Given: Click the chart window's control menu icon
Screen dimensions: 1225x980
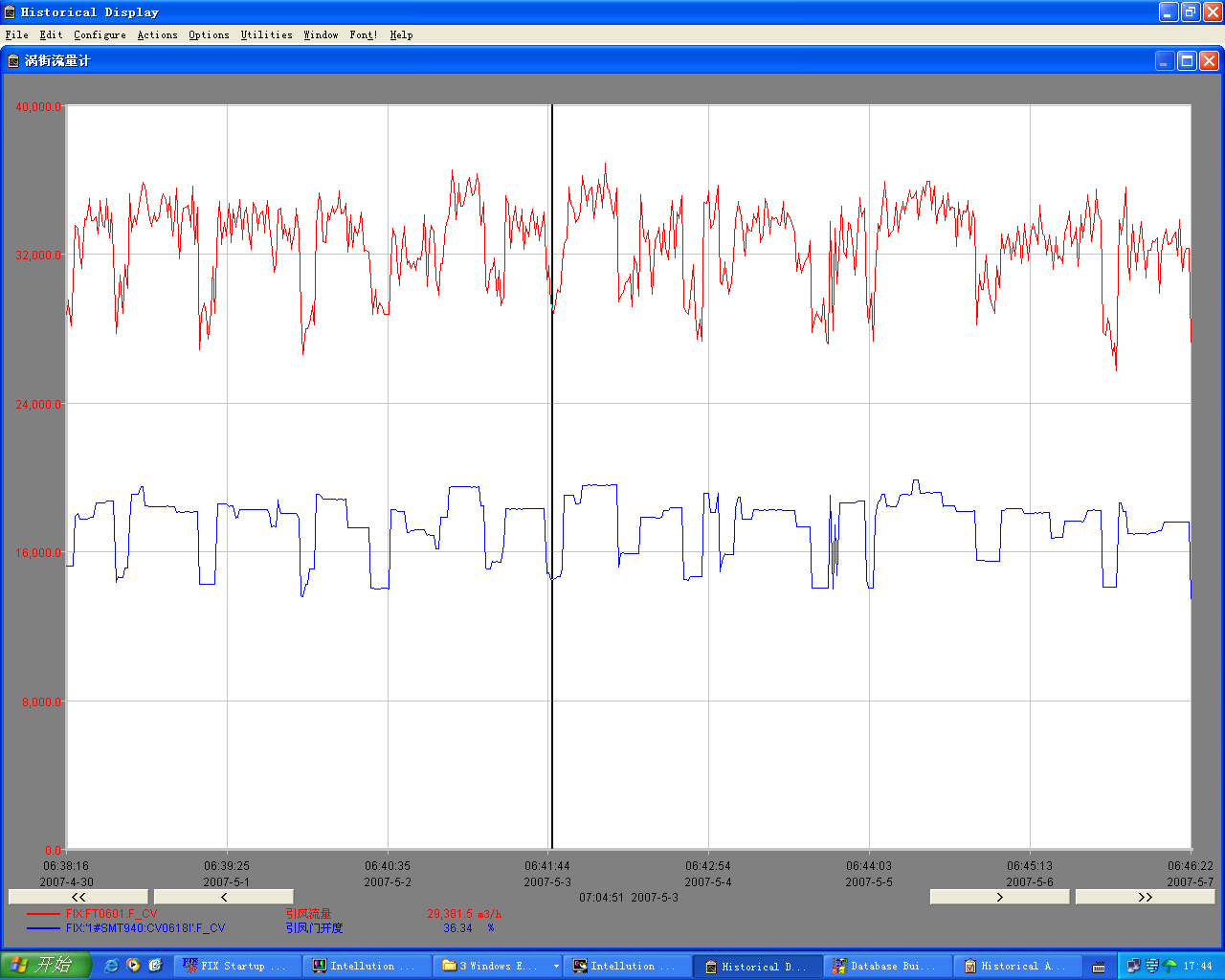Looking at the screenshot, I should pos(13,60).
